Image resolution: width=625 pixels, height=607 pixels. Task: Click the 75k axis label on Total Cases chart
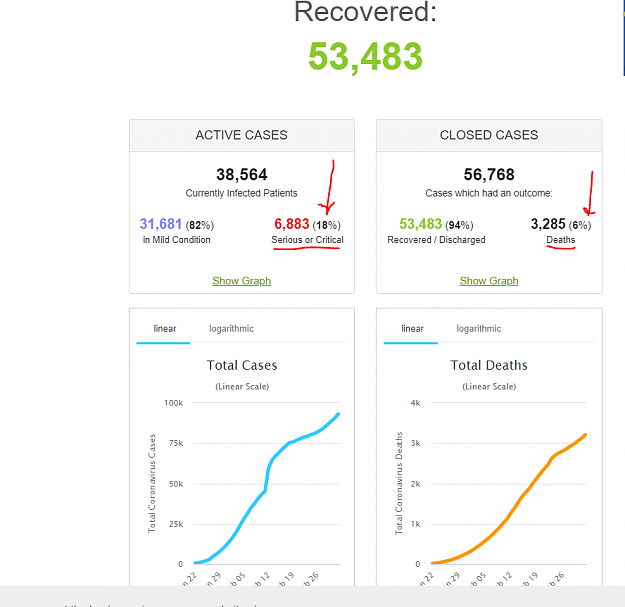click(x=176, y=443)
